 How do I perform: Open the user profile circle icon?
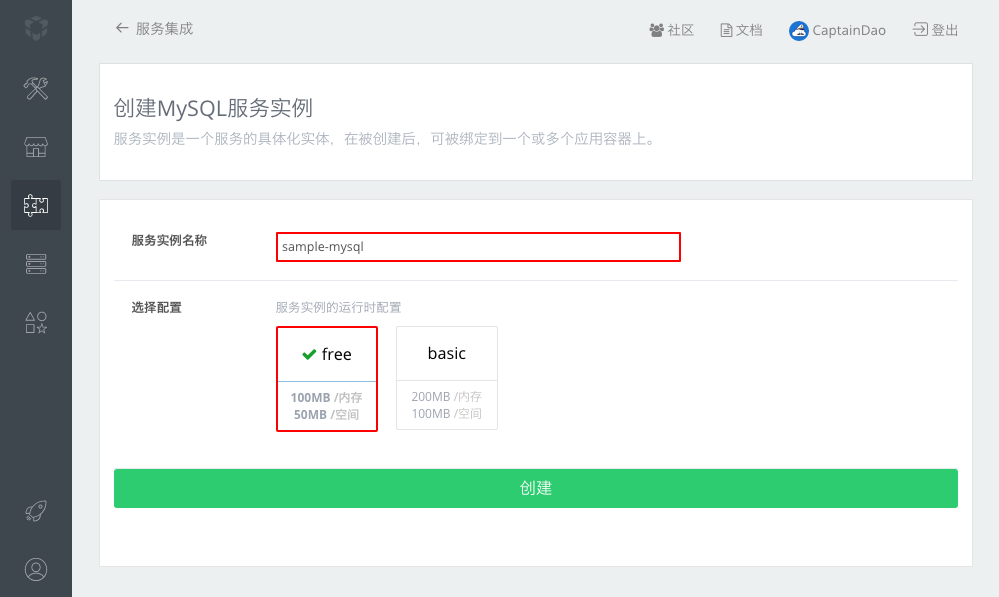36,569
